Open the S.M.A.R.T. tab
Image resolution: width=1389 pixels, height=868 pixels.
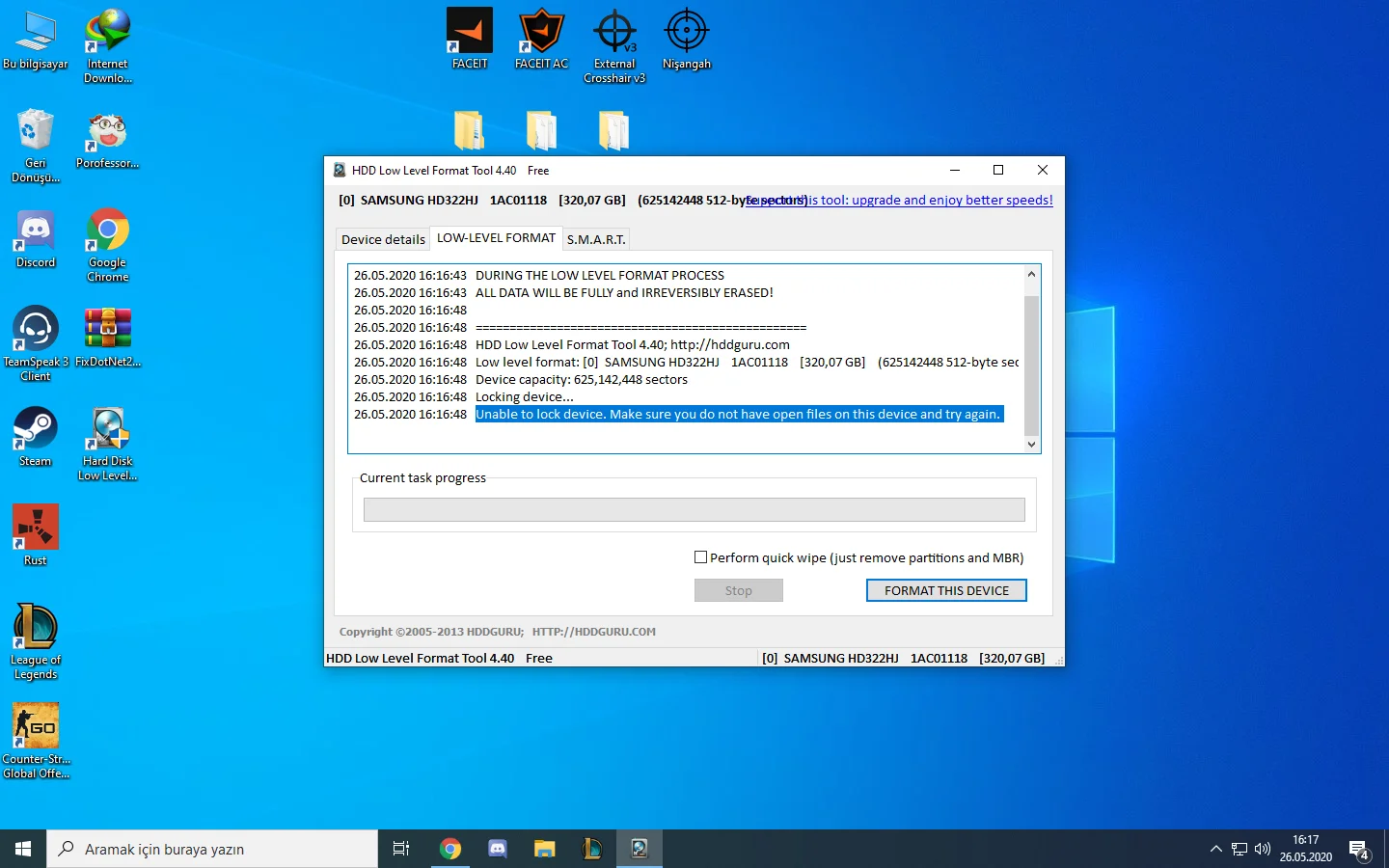[596, 239]
